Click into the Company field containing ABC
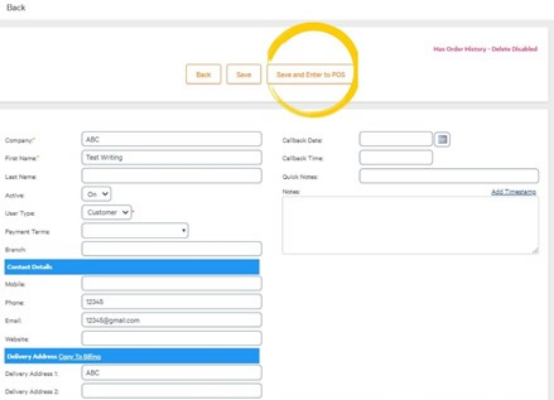This screenshot has height=400, width=554. (x=172, y=139)
